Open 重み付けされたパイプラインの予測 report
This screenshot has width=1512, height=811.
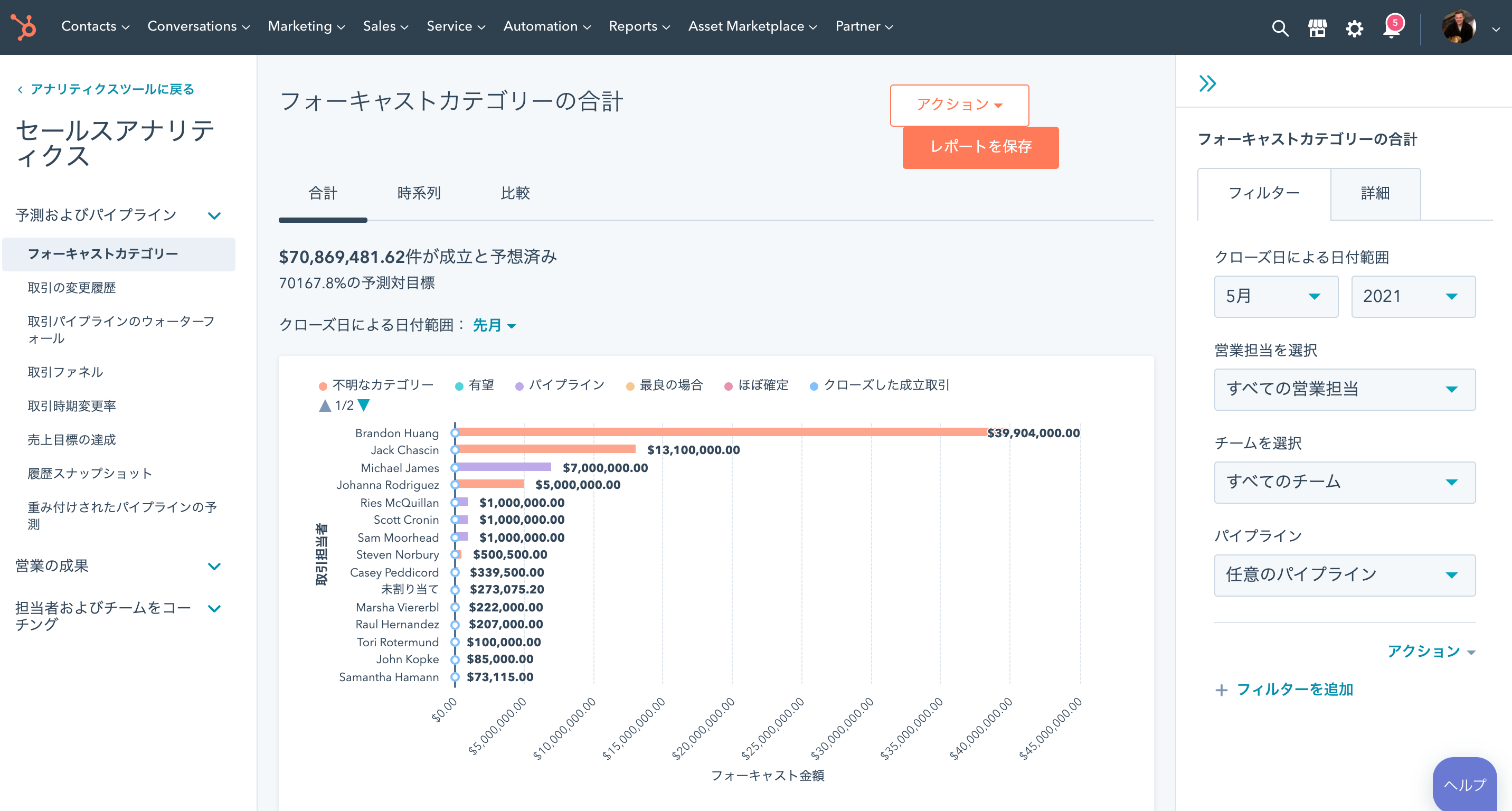tap(122, 515)
